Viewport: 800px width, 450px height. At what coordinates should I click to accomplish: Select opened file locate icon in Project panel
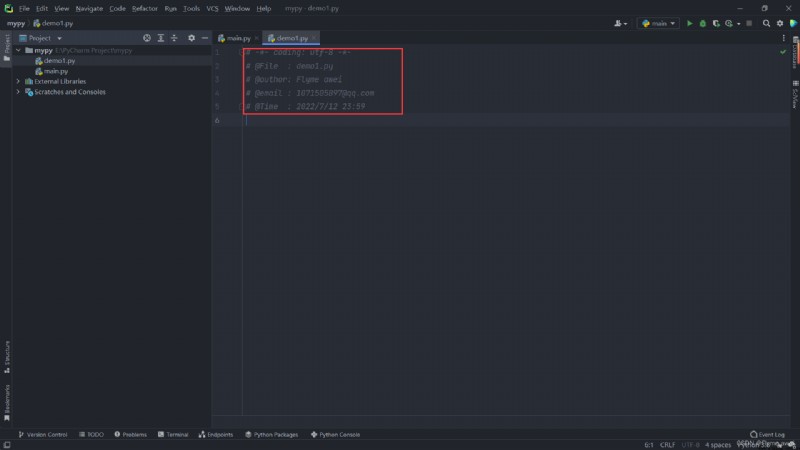click(147, 38)
